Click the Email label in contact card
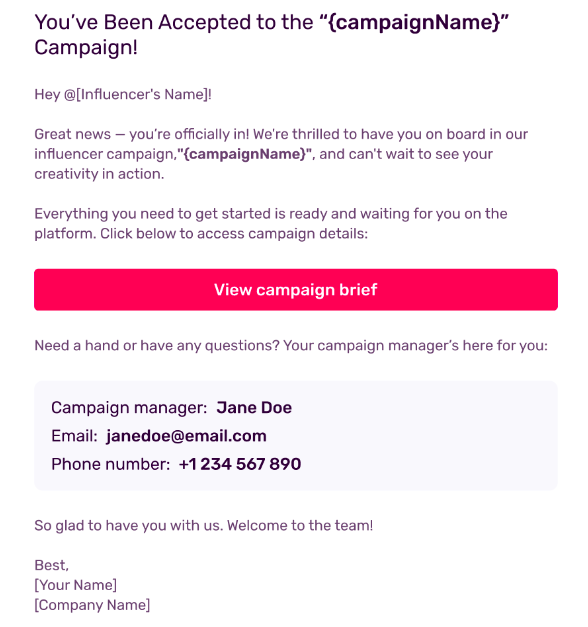This screenshot has height=627, width=588. tap(74, 436)
